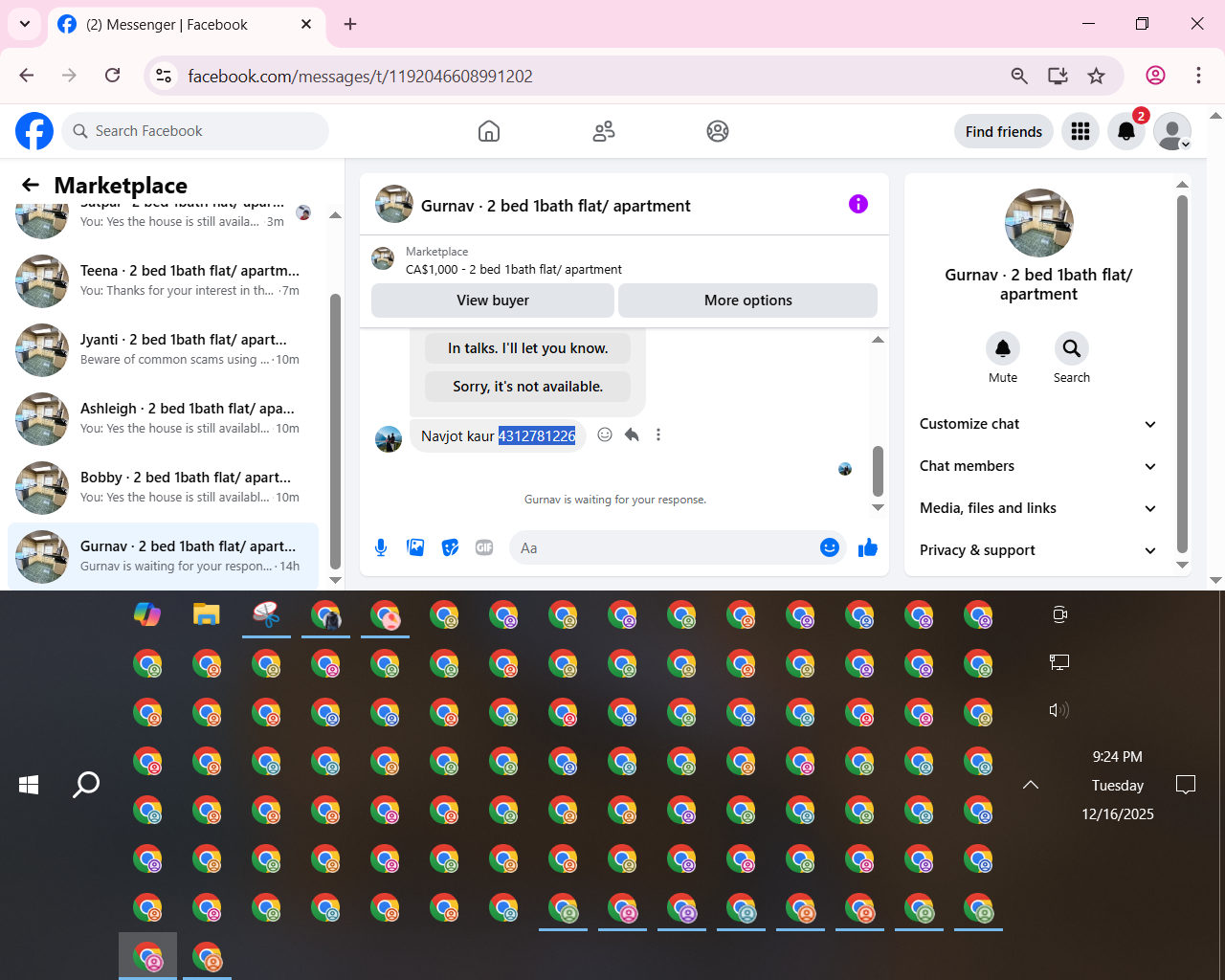Reload the Messenger page
1225x980 pixels.
point(112,76)
